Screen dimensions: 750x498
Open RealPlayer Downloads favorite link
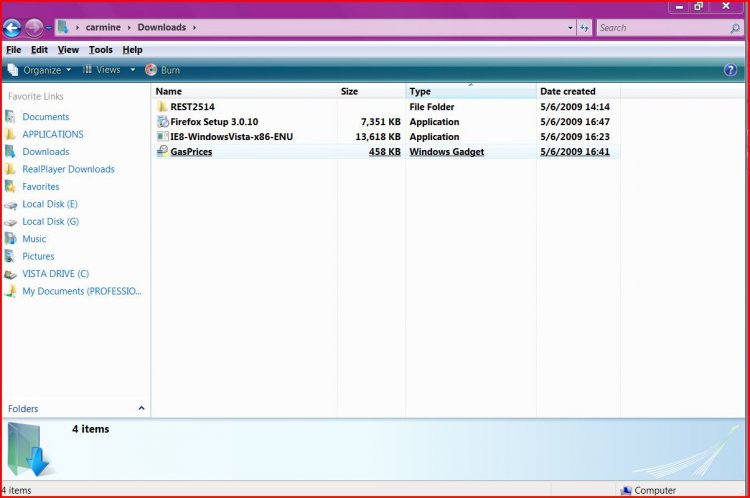point(68,169)
